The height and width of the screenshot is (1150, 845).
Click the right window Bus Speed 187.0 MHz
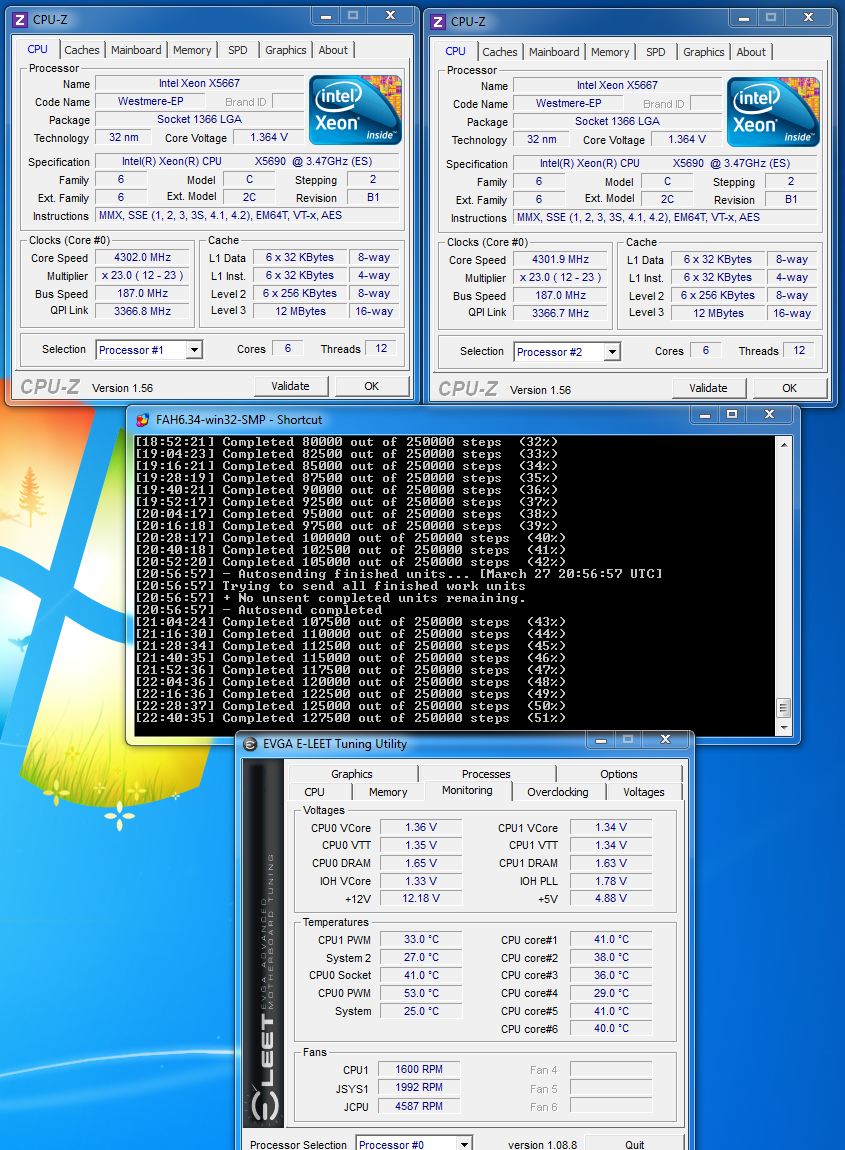pos(560,296)
